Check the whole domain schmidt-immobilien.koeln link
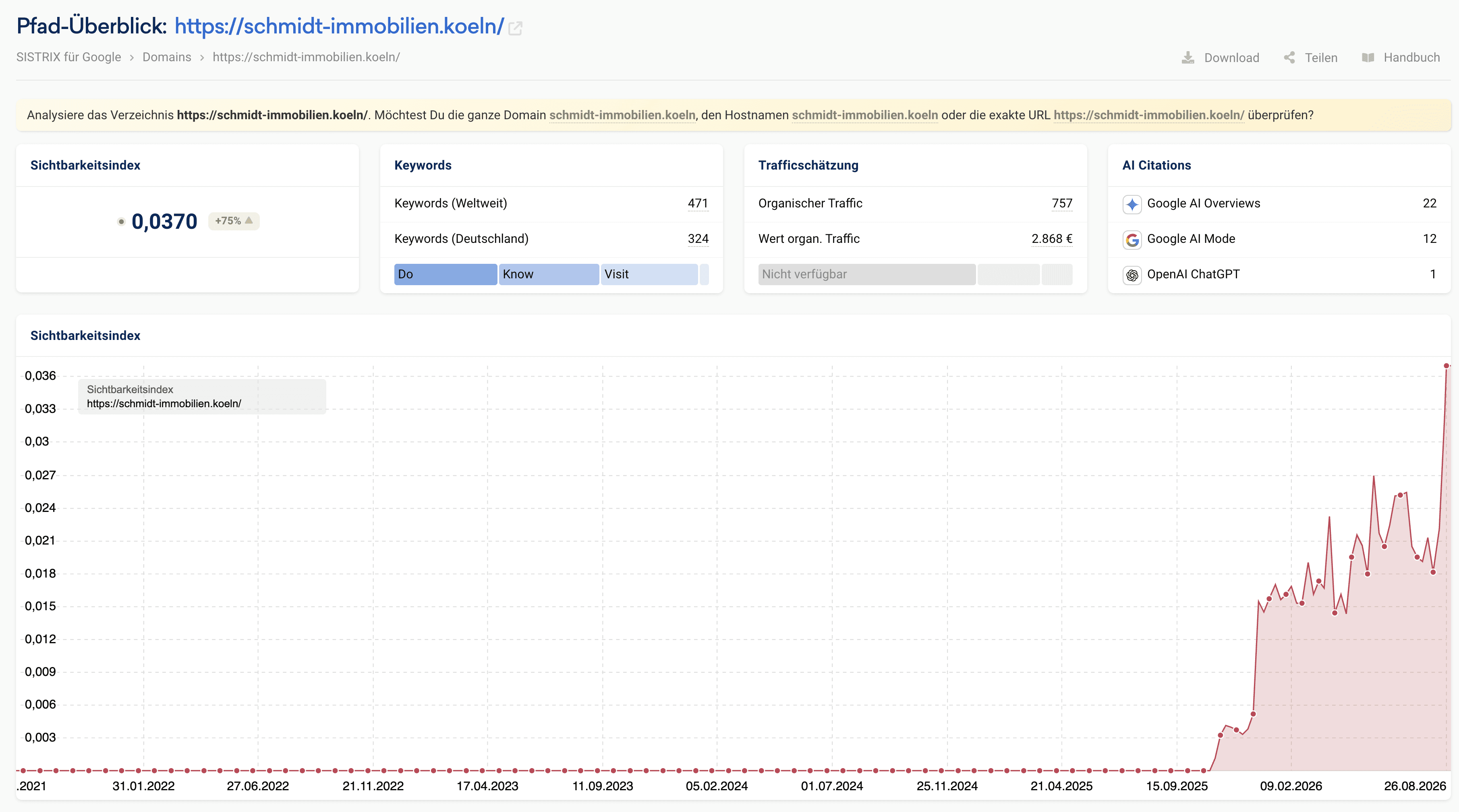 622,115
